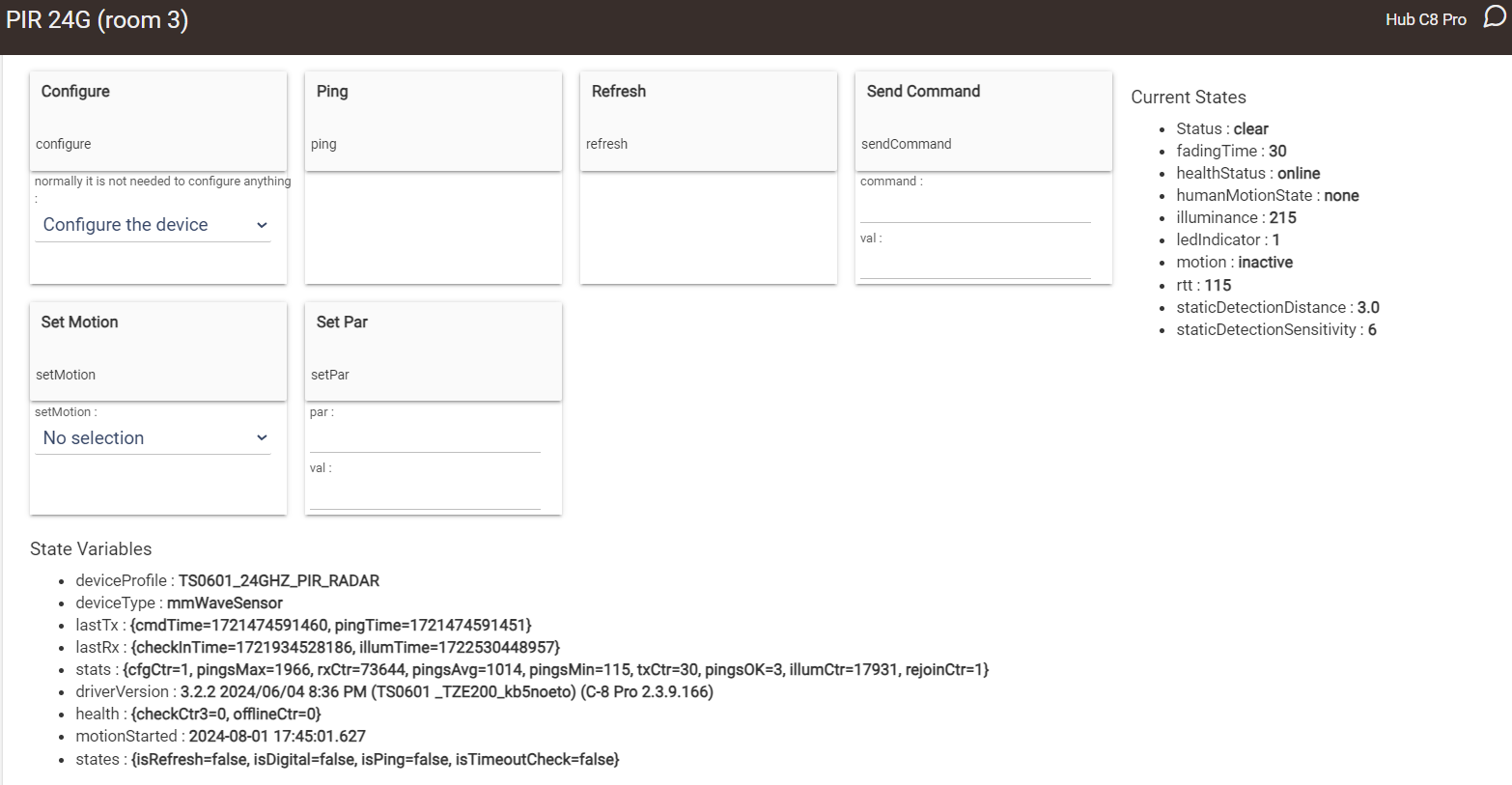Select the 'motion : inactive' state entry
The image size is (1512, 785).
pos(1234,262)
